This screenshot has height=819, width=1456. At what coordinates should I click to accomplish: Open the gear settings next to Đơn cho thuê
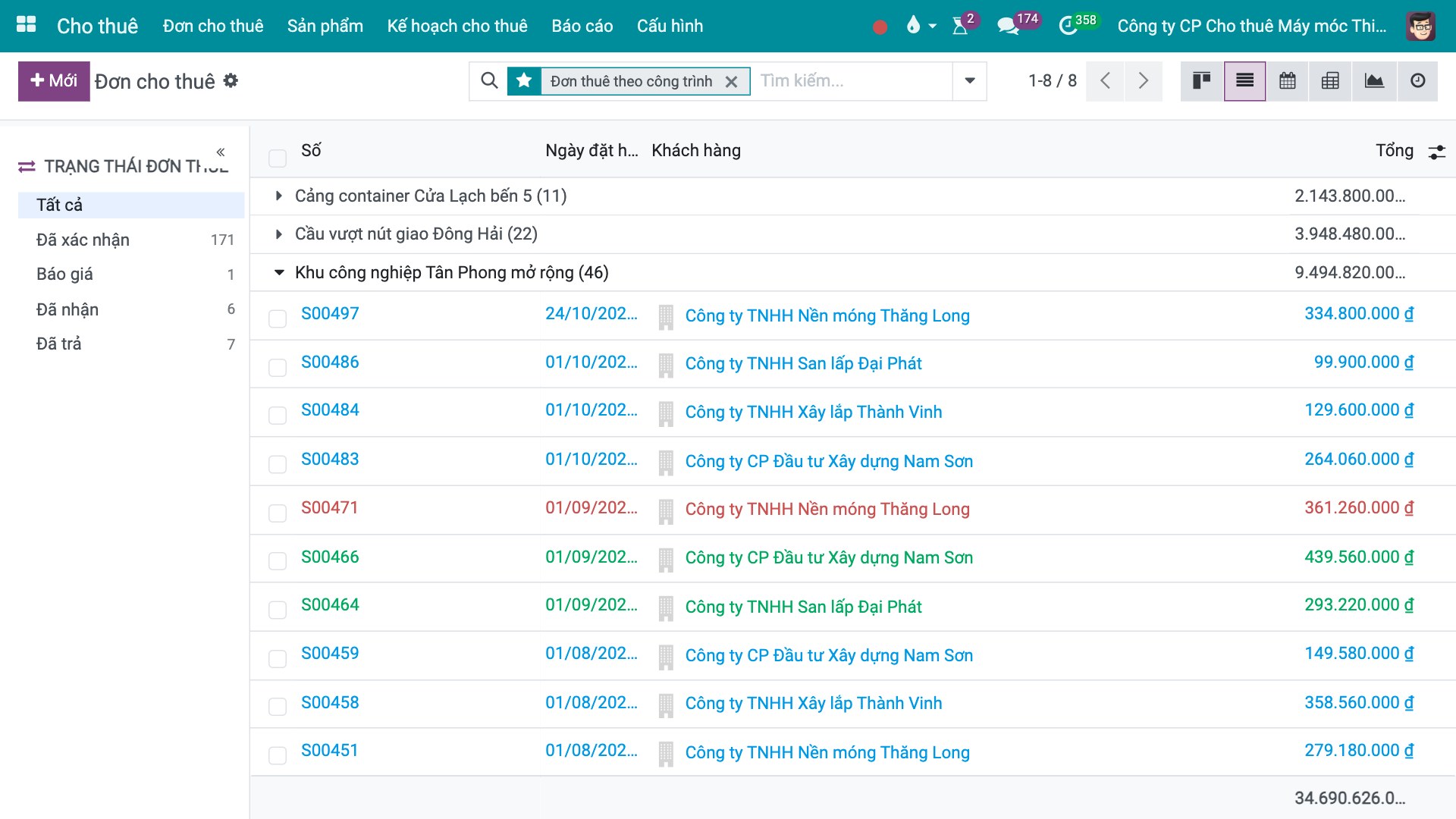pyautogui.click(x=231, y=80)
